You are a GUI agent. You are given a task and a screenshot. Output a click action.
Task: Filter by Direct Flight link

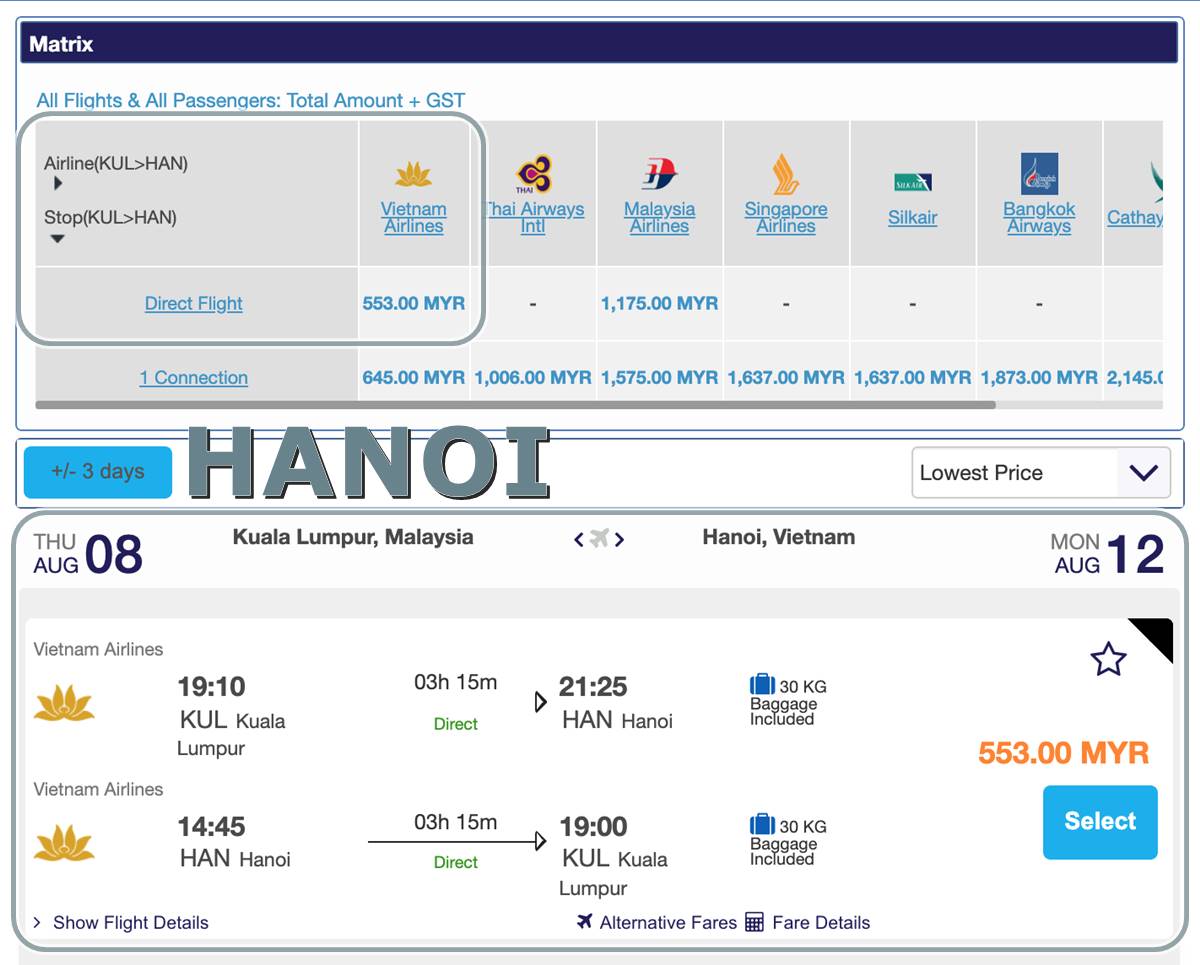click(194, 304)
